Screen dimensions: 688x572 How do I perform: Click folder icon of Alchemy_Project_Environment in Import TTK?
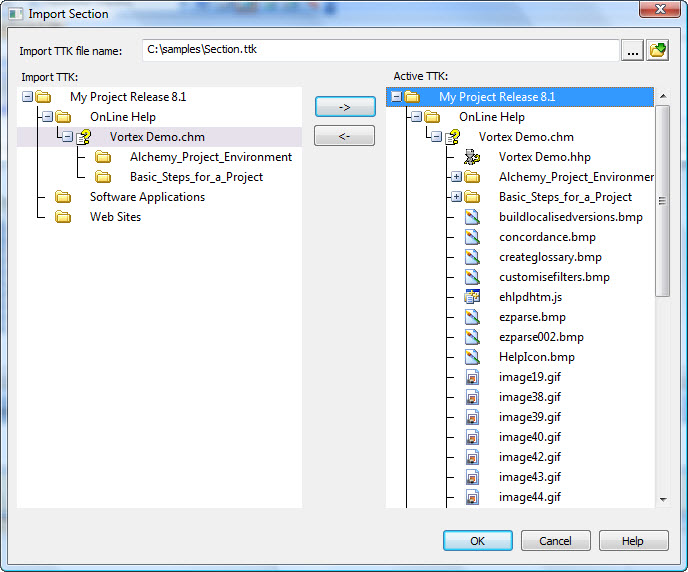(x=103, y=157)
